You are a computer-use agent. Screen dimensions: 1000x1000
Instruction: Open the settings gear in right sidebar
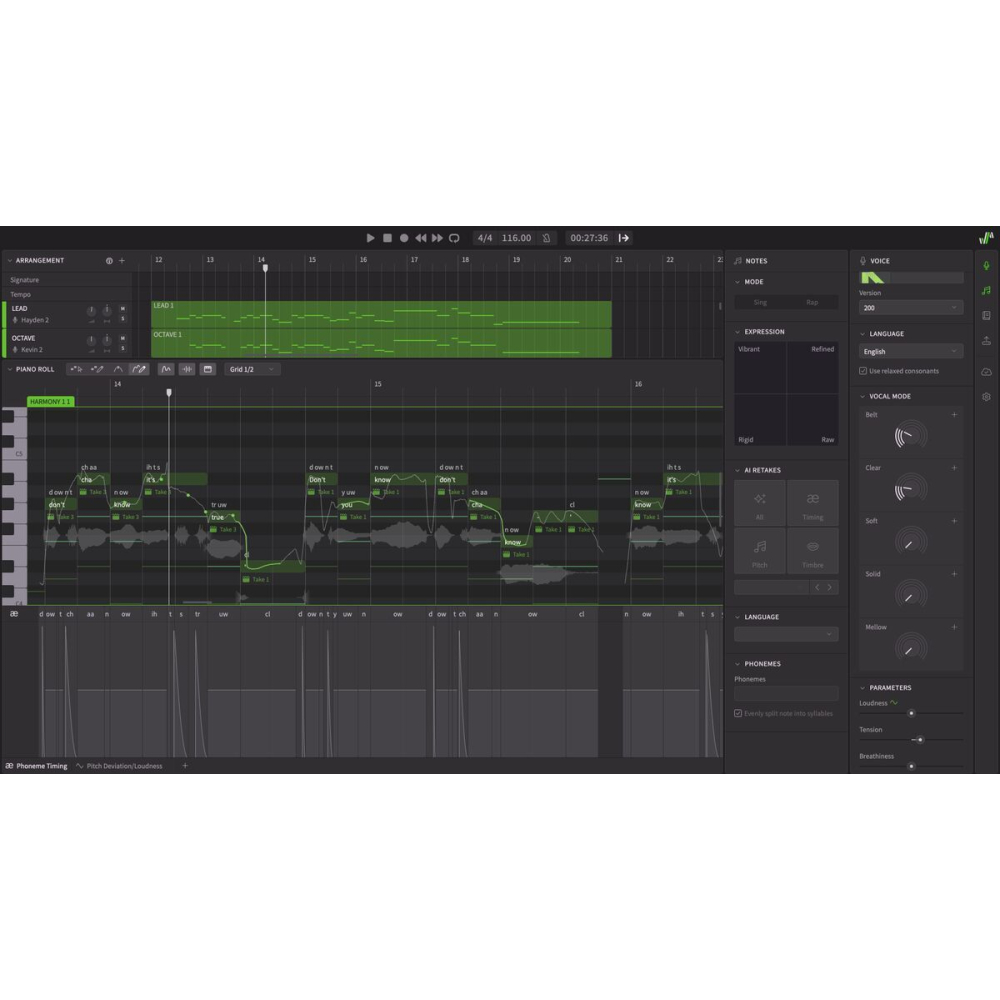[986, 396]
